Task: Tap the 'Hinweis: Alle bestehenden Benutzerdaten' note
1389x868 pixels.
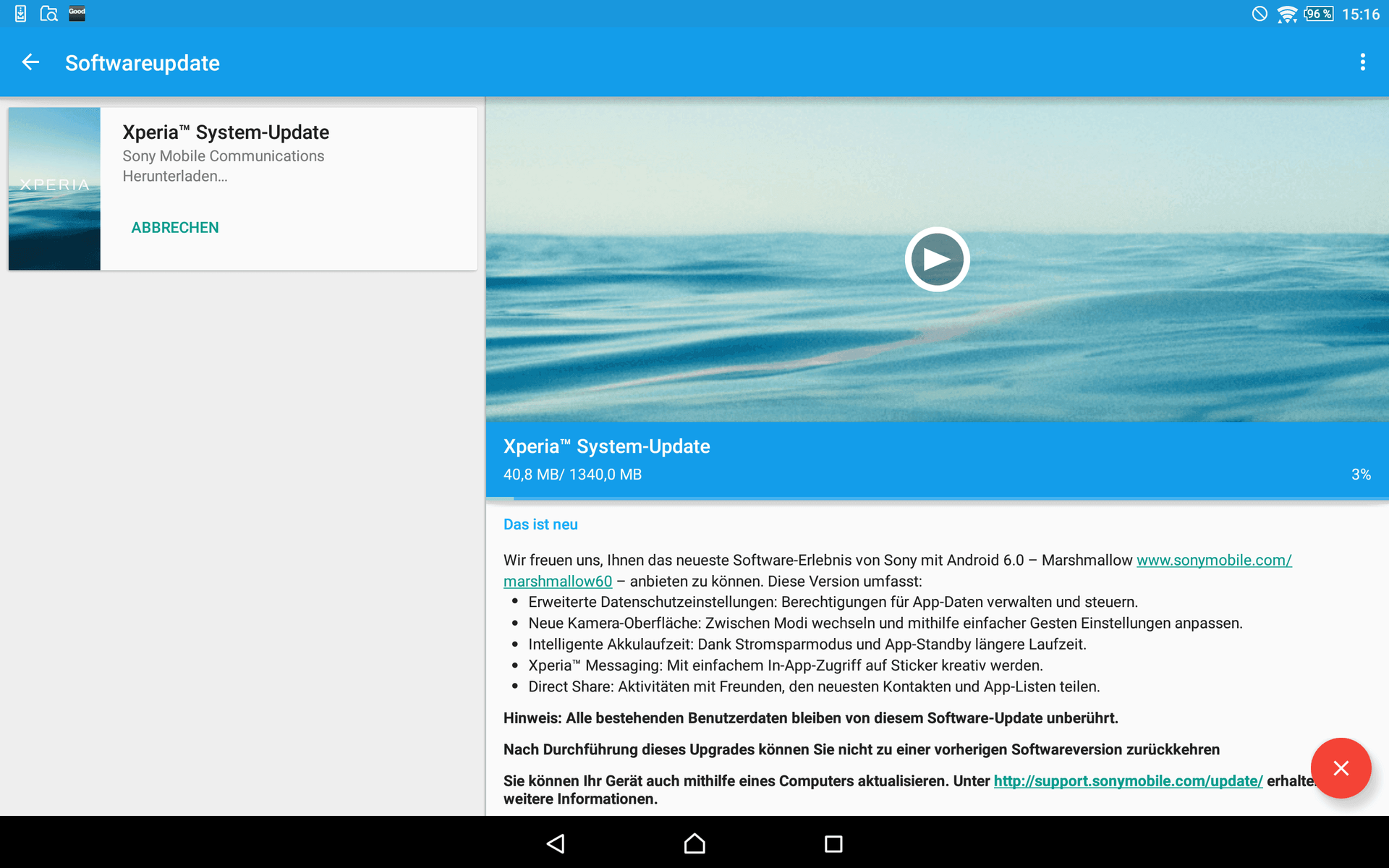Action: 811,718
